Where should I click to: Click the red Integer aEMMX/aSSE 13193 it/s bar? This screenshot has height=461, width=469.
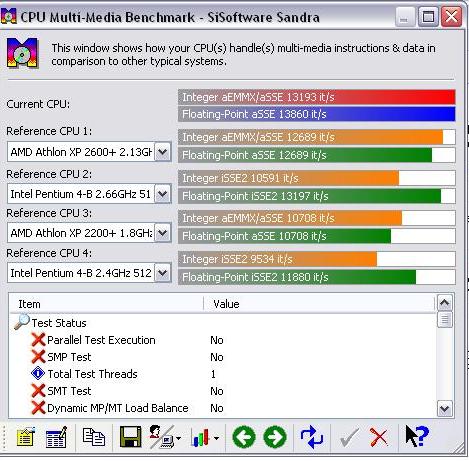pyautogui.click(x=317, y=97)
